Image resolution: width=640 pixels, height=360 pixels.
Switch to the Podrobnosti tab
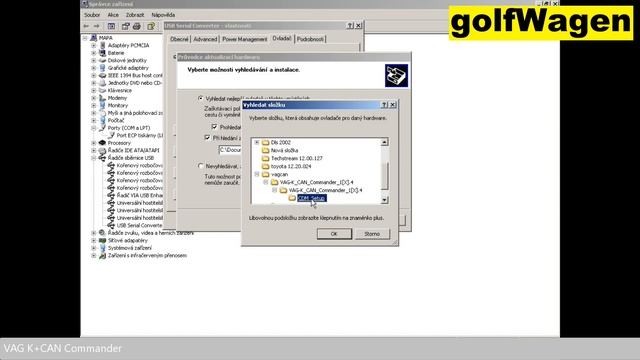point(310,39)
